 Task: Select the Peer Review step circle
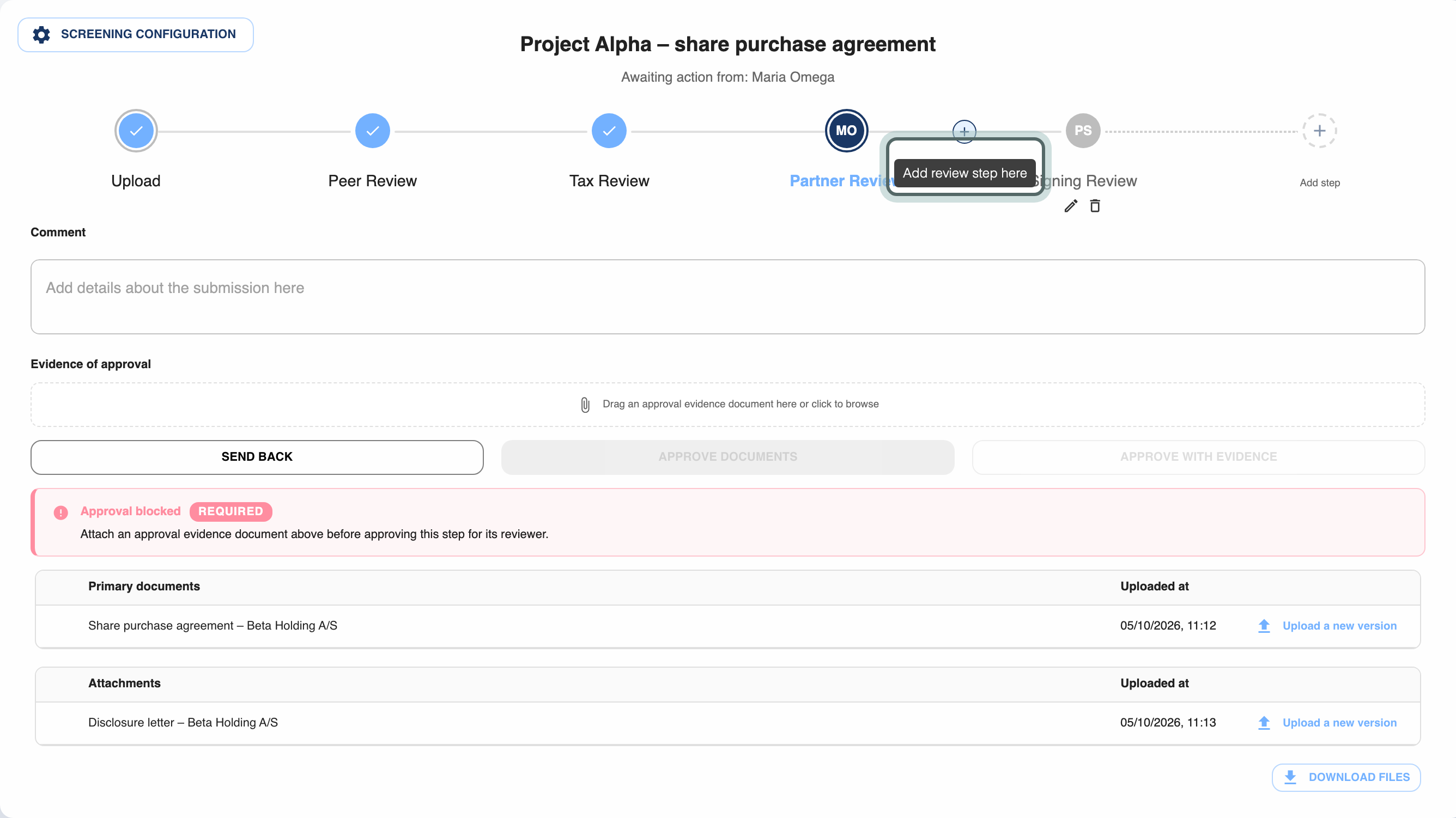point(373,131)
